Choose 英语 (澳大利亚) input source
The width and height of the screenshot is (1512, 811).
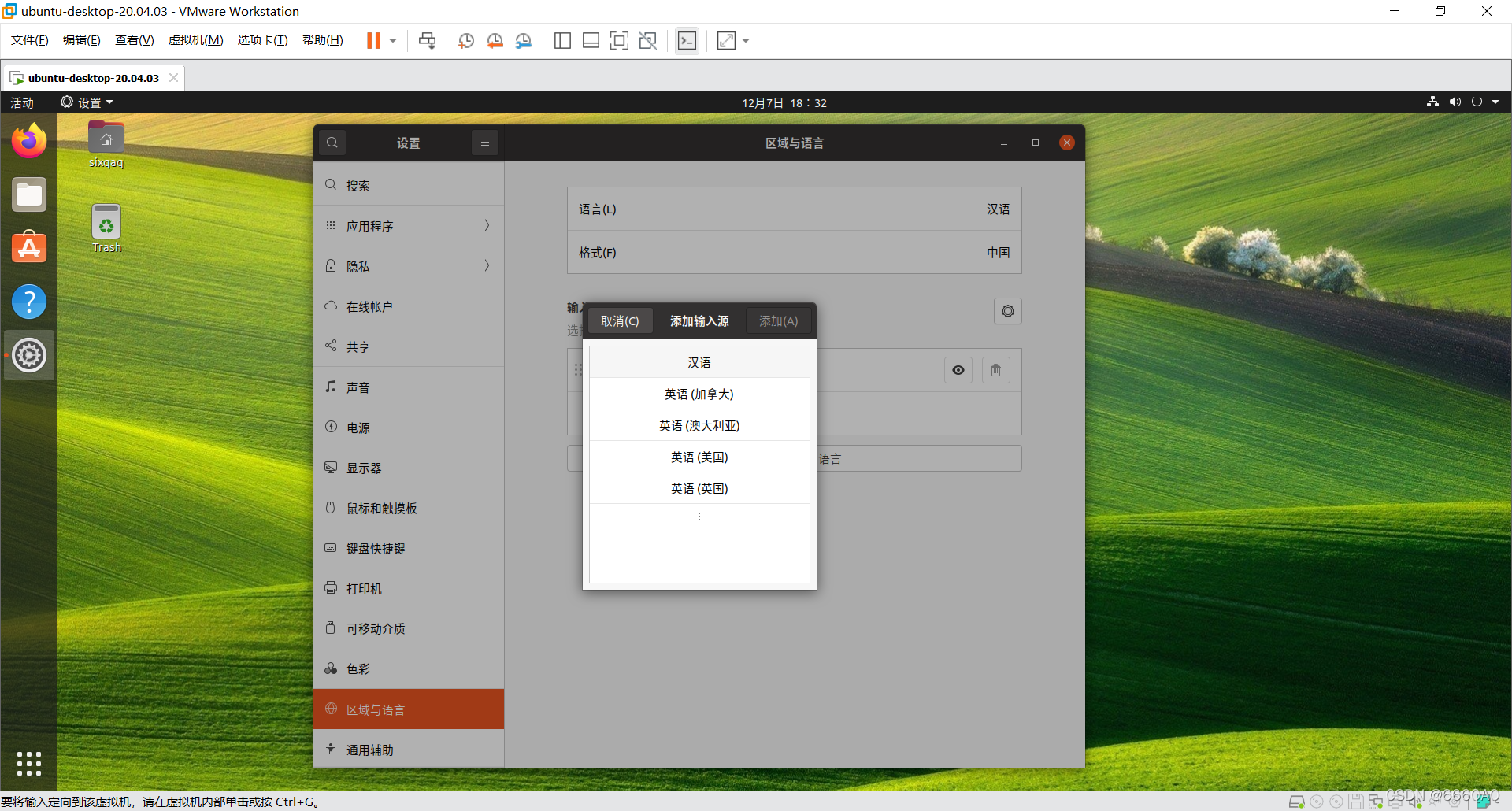[x=699, y=425]
